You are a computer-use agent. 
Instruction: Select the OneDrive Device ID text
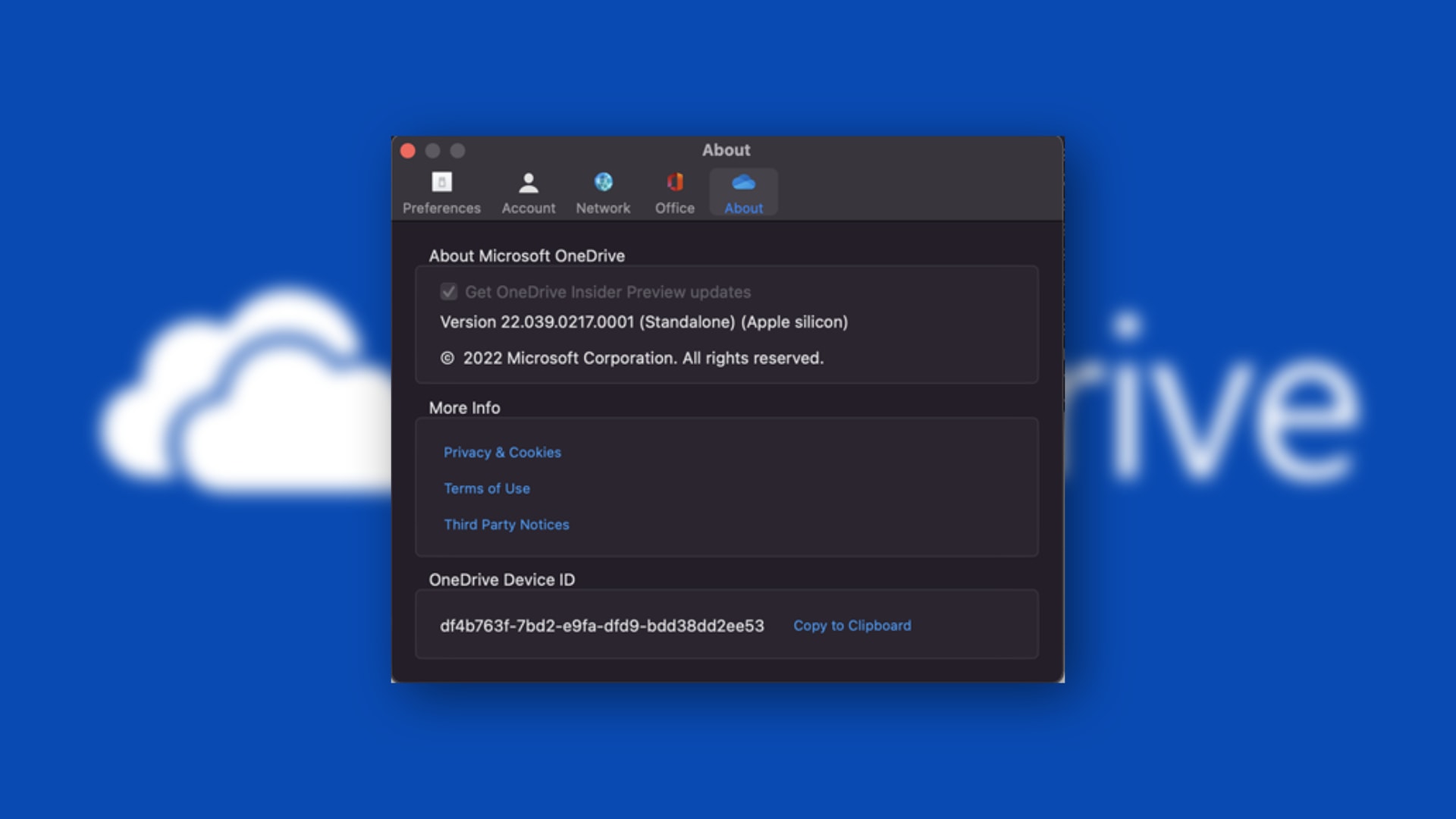point(603,626)
